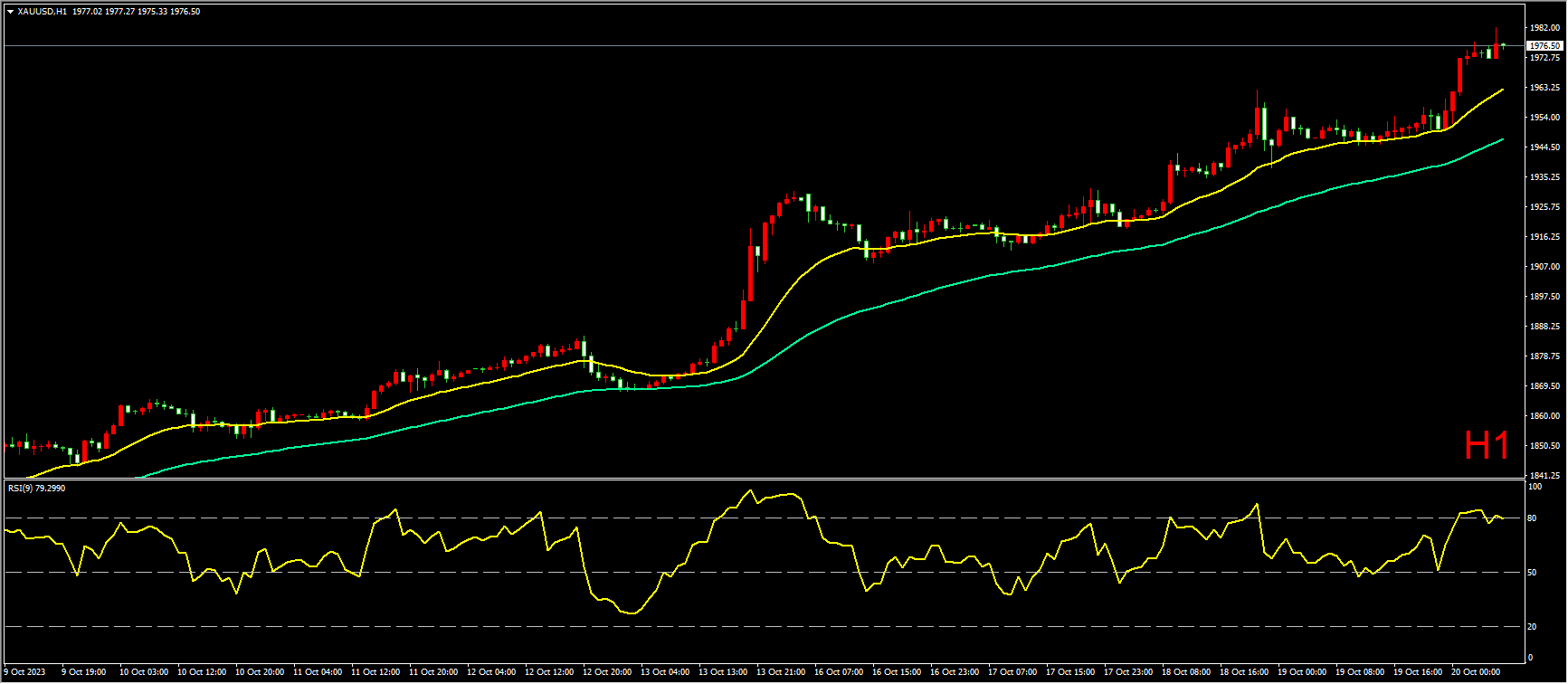Click the 1888.25 price scale label
The width and height of the screenshot is (1568, 684).
pyautogui.click(x=1544, y=327)
